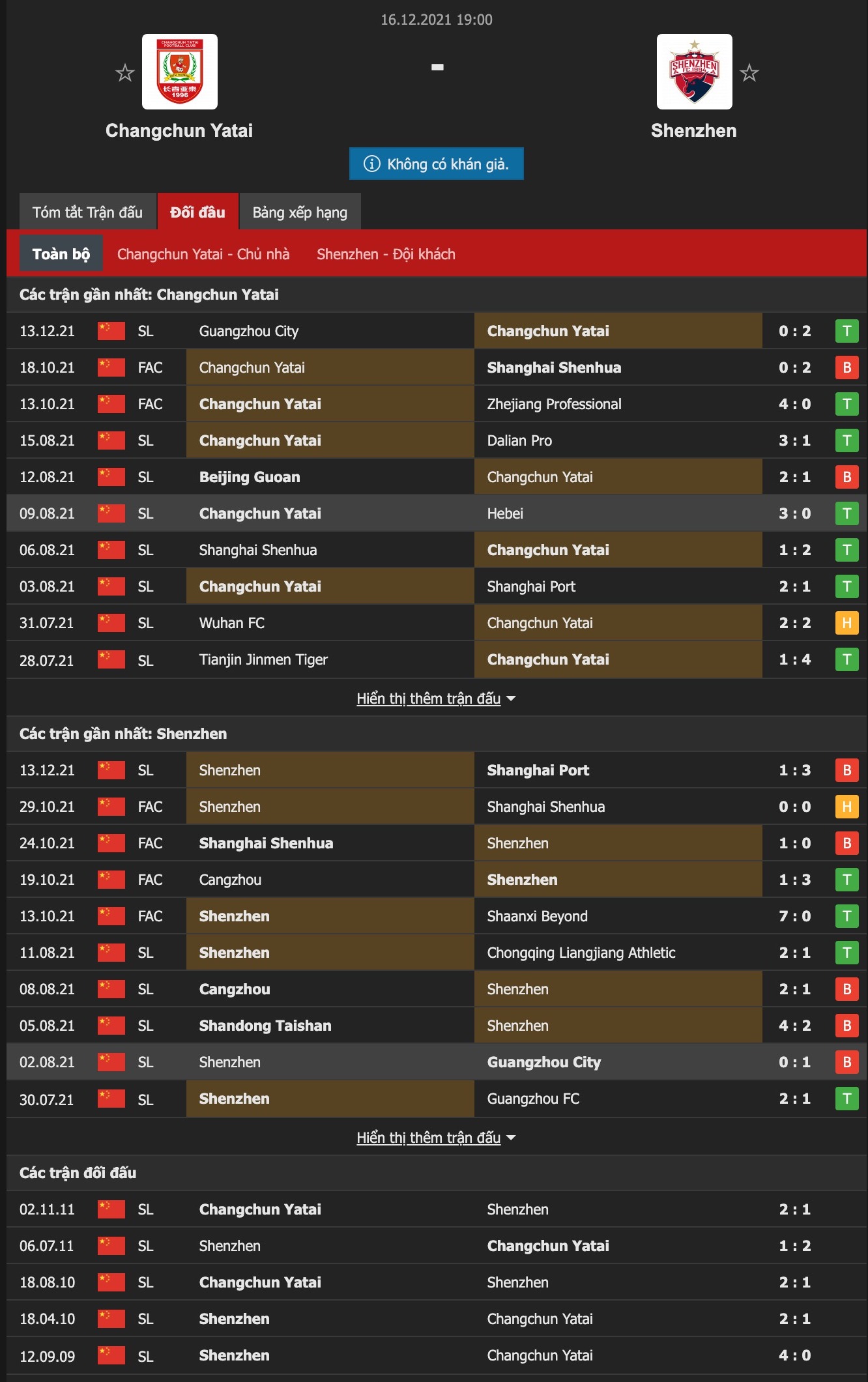Expand more Changchun Yatai recent matches
Viewport: 868px width, 1382px height.
pyautogui.click(x=436, y=698)
